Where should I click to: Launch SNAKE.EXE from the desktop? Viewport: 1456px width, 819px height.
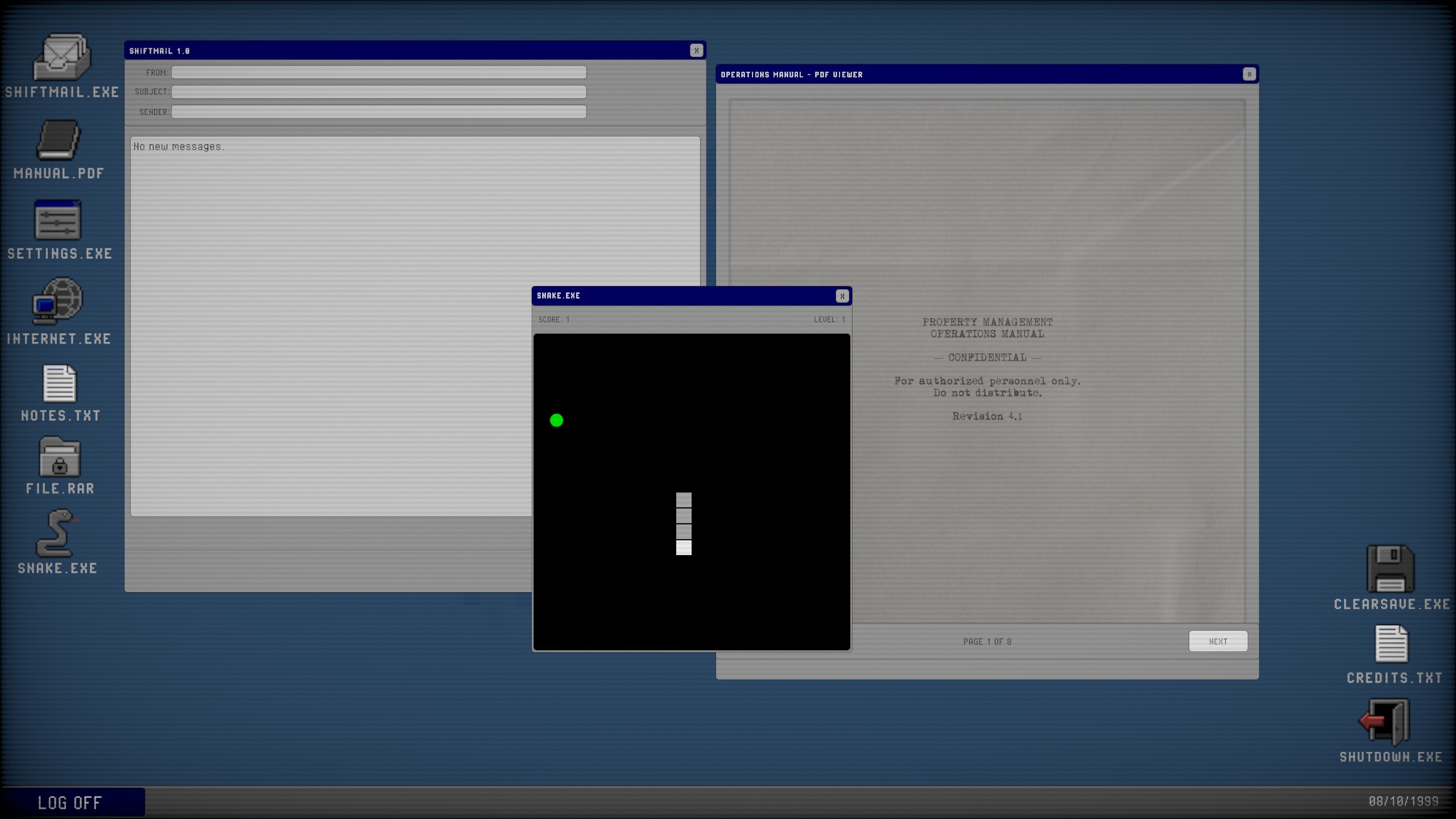pyautogui.click(x=57, y=533)
